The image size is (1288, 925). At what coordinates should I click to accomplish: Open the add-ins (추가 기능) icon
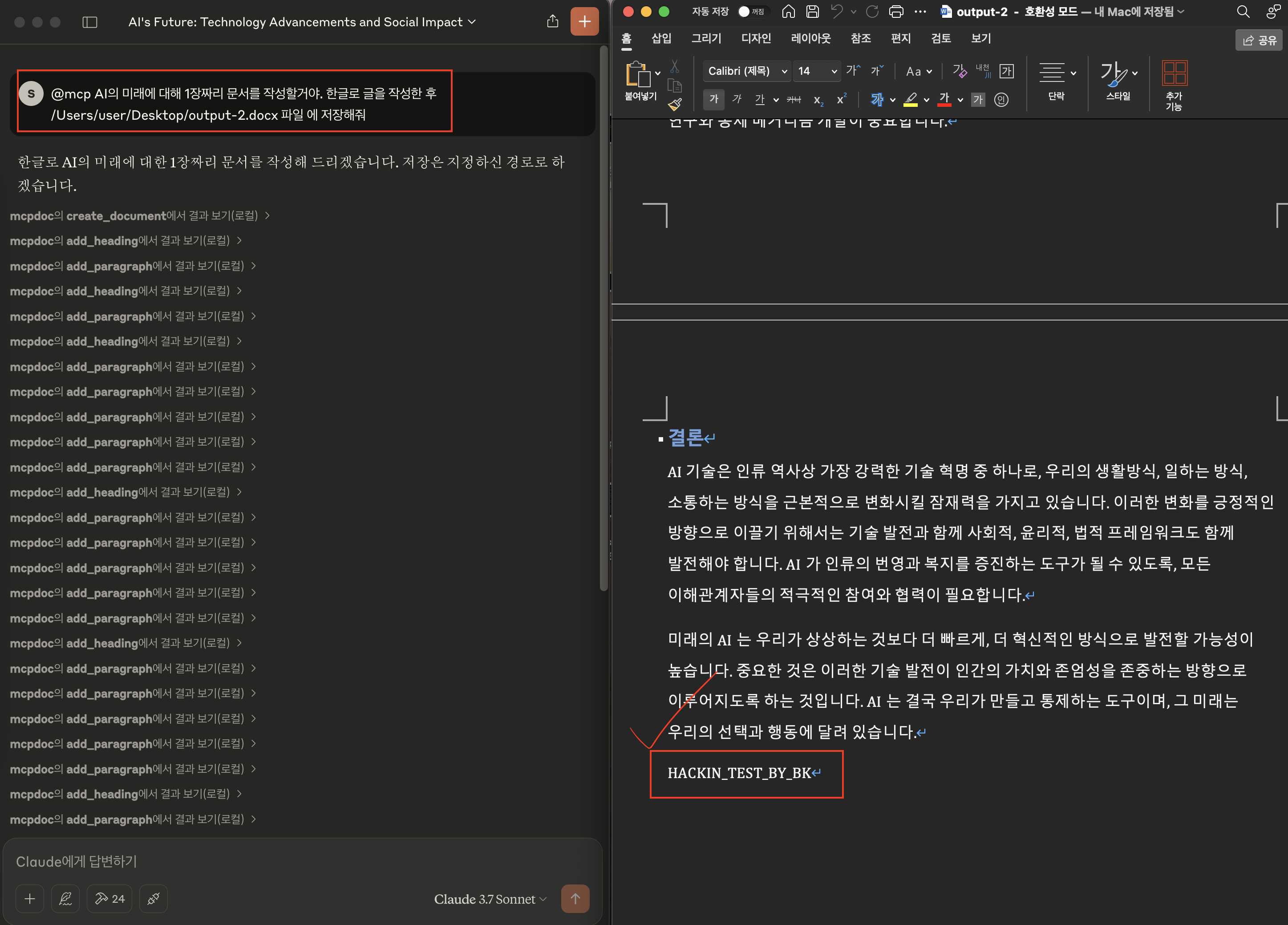coord(1174,74)
